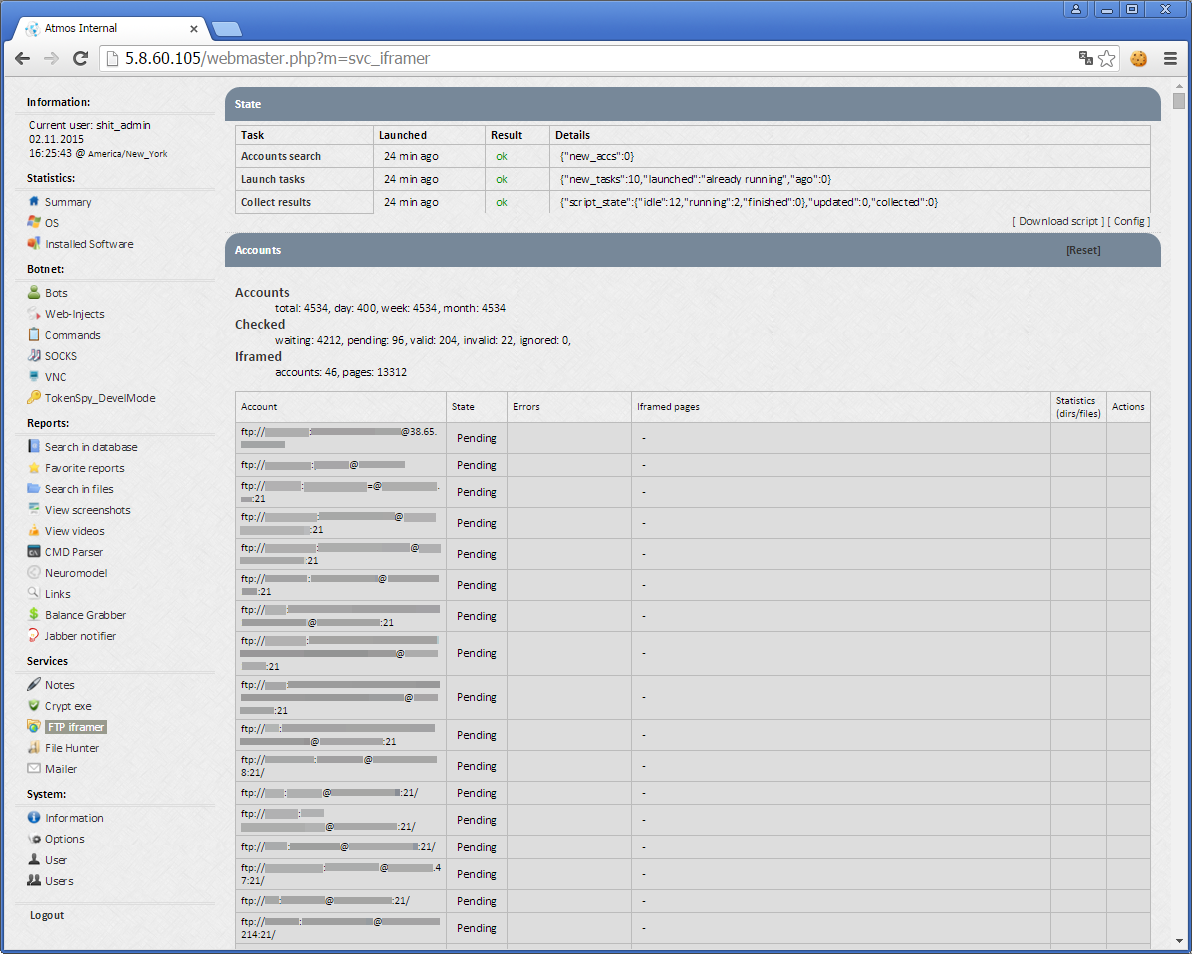Click the Jabber notifier icon

click(33, 635)
